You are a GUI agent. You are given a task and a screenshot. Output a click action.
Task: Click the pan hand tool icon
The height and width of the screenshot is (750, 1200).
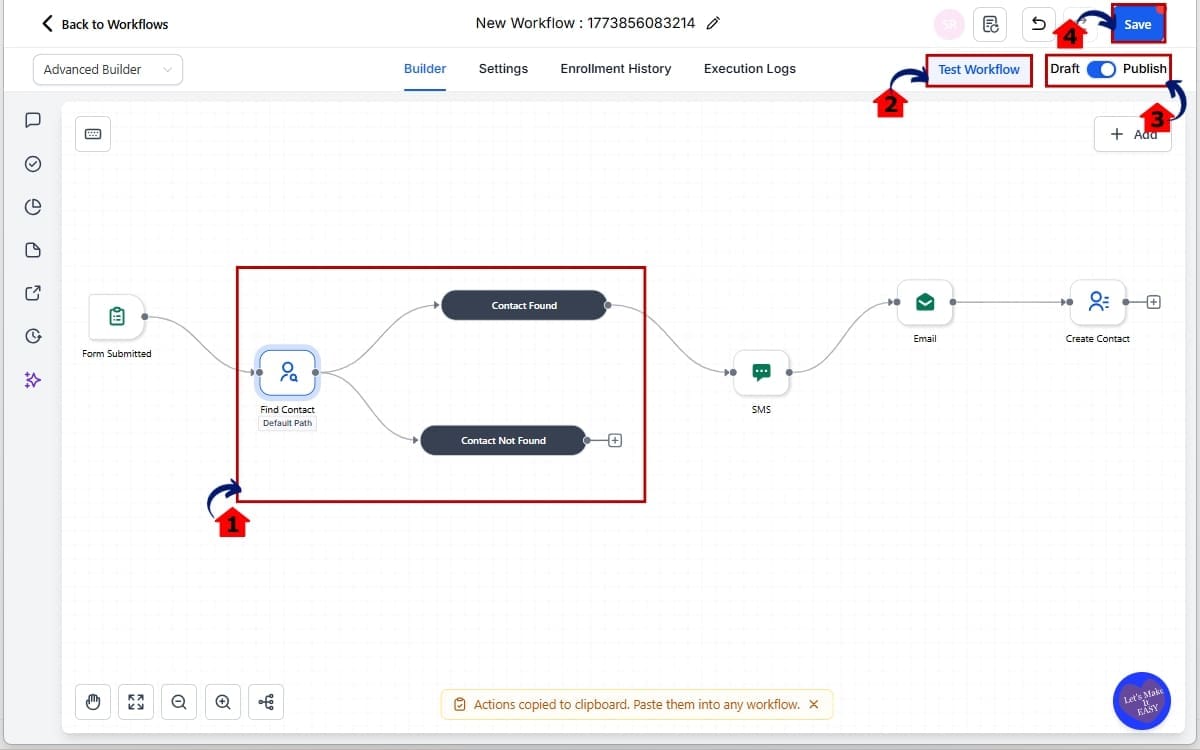click(93, 703)
